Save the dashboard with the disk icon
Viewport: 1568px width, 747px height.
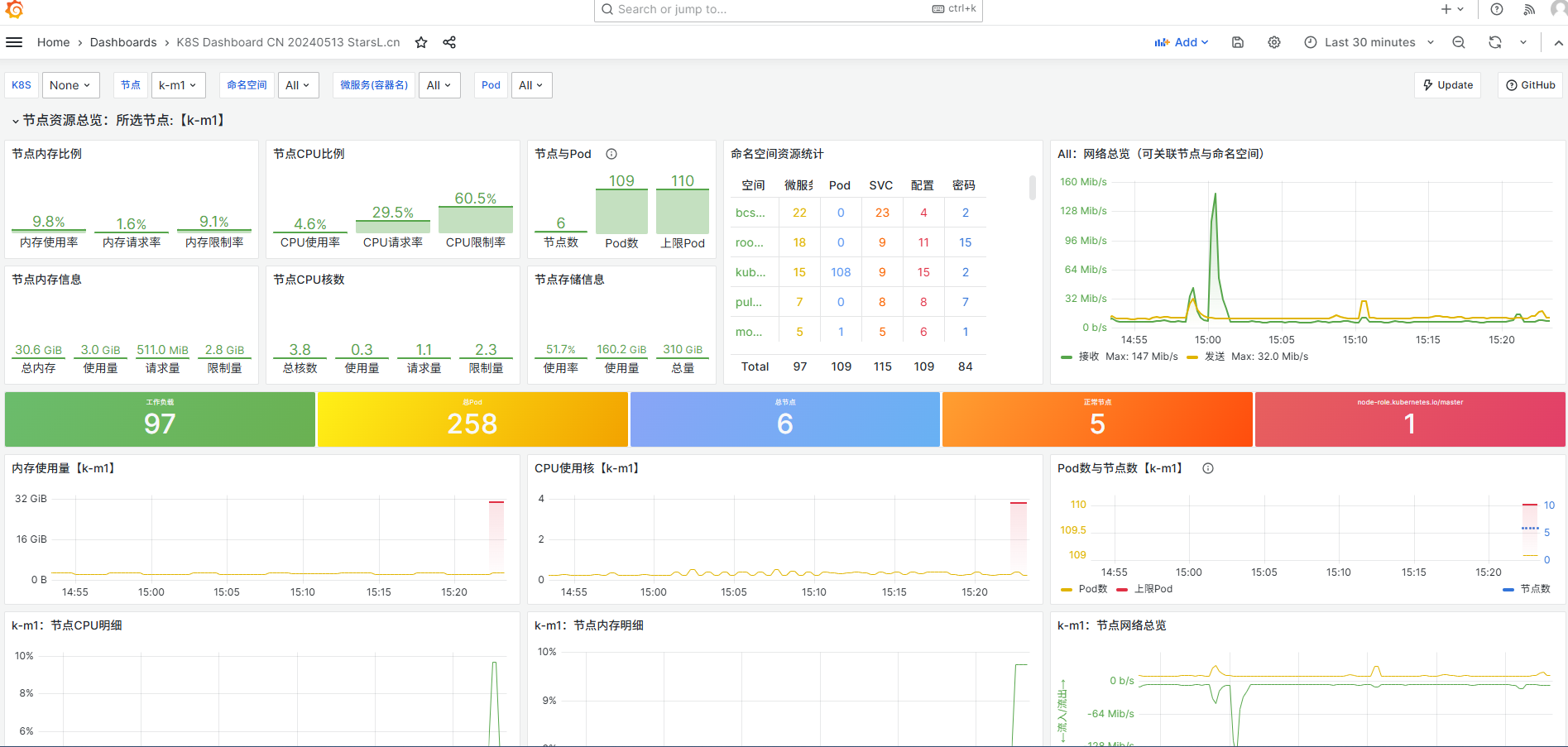[1238, 42]
